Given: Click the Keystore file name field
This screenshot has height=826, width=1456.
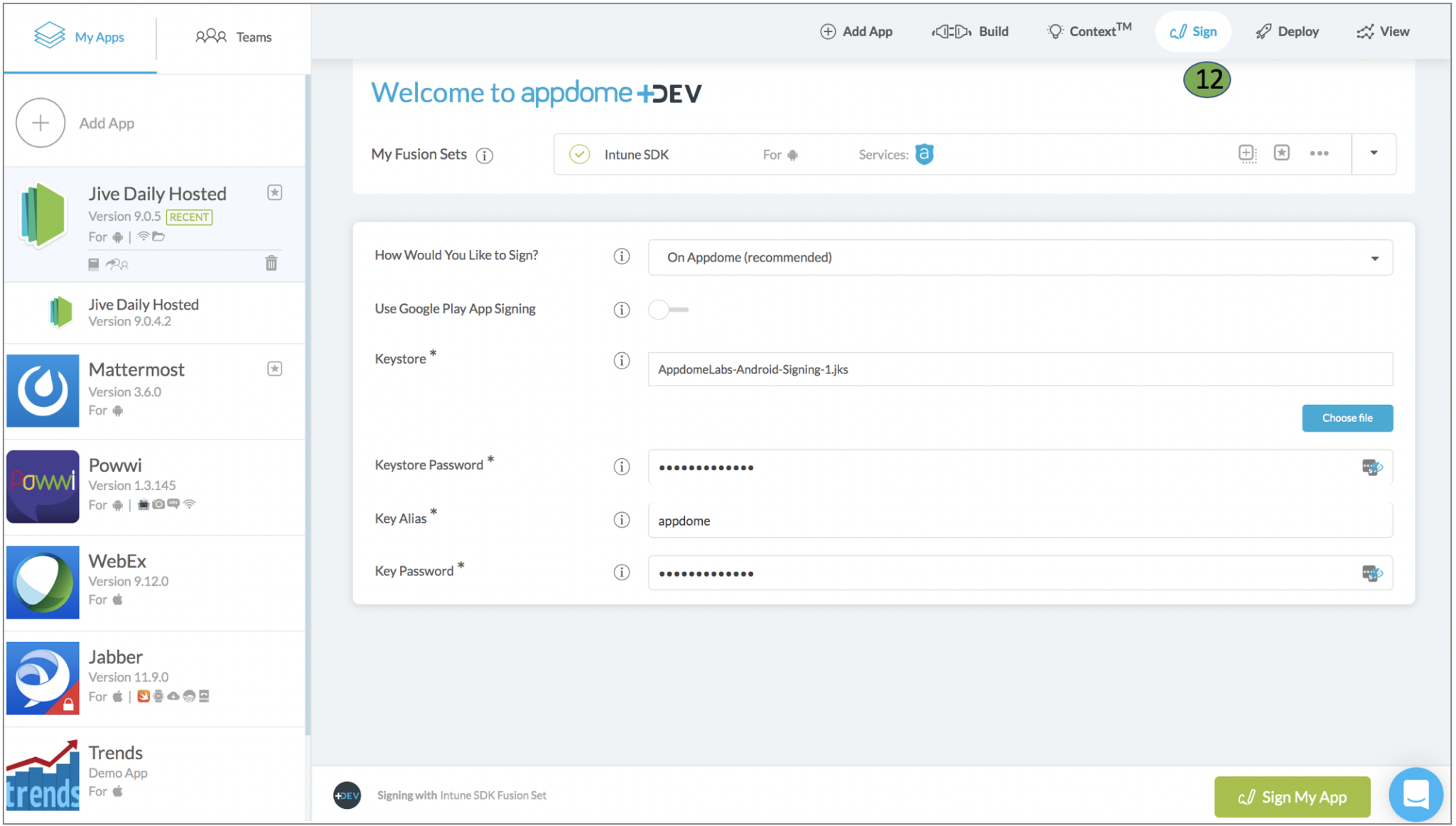Looking at the screenshot, I should click(1020, 369).
